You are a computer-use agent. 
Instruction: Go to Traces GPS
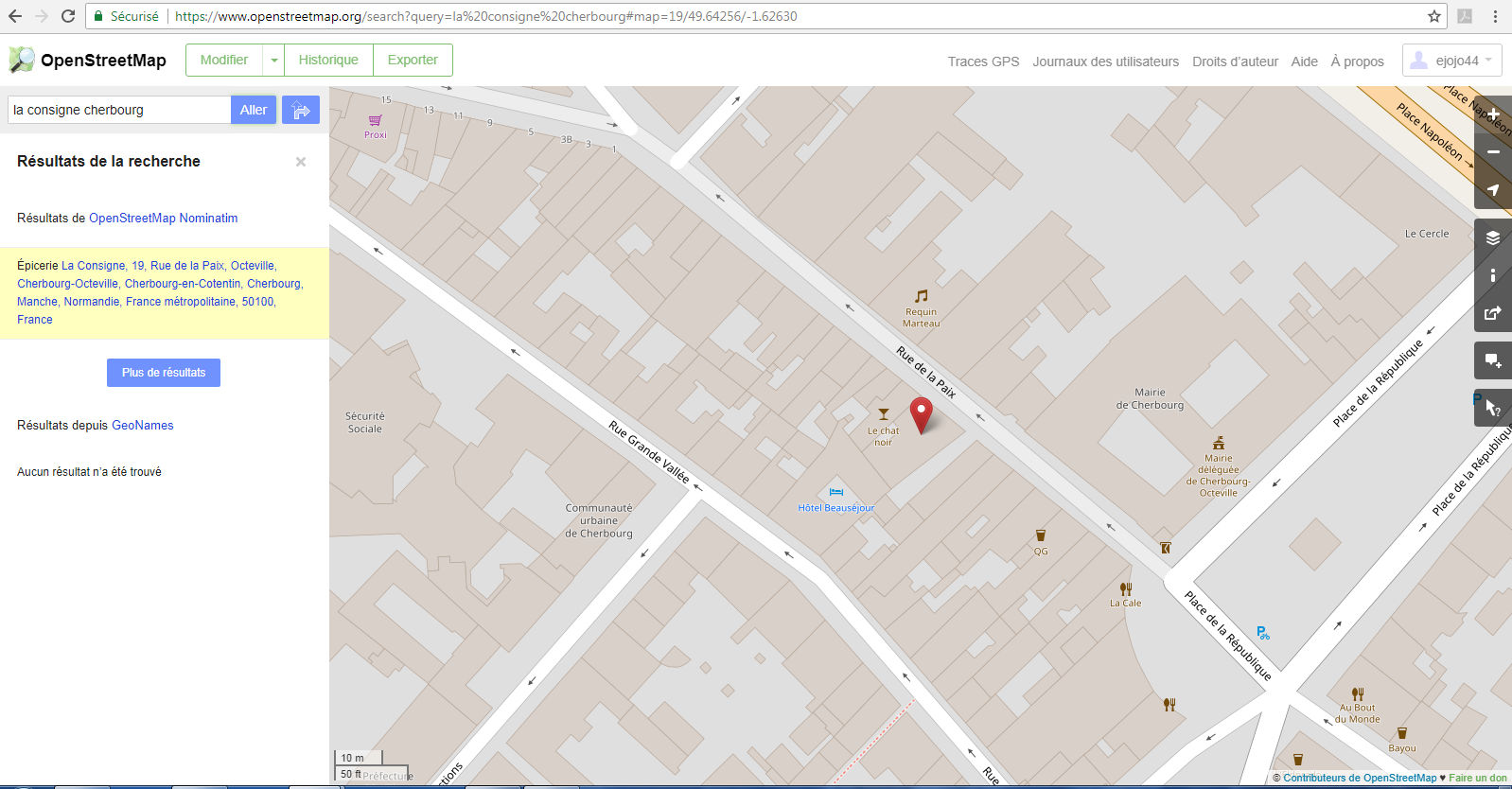coord(983,61)
